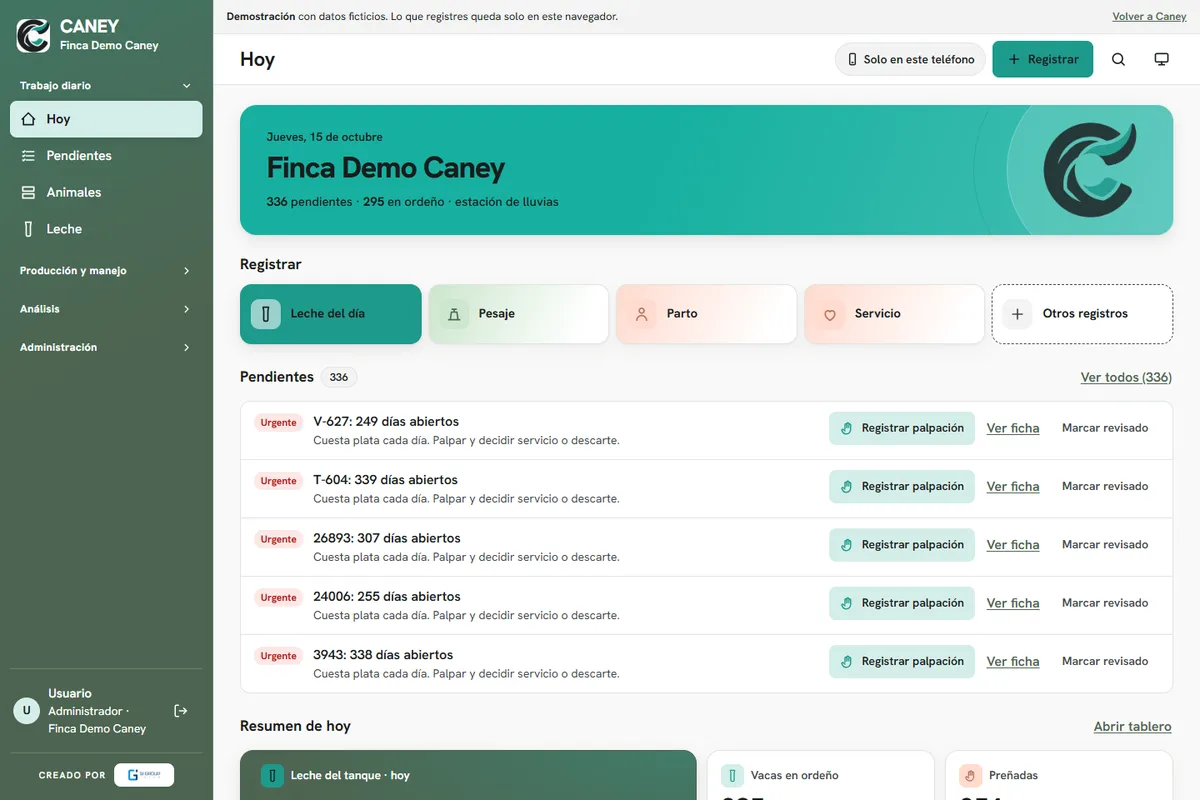Viewport: 1200px width, 800px height.
Task: Registrar palpación for T-604
Action: 902,487
